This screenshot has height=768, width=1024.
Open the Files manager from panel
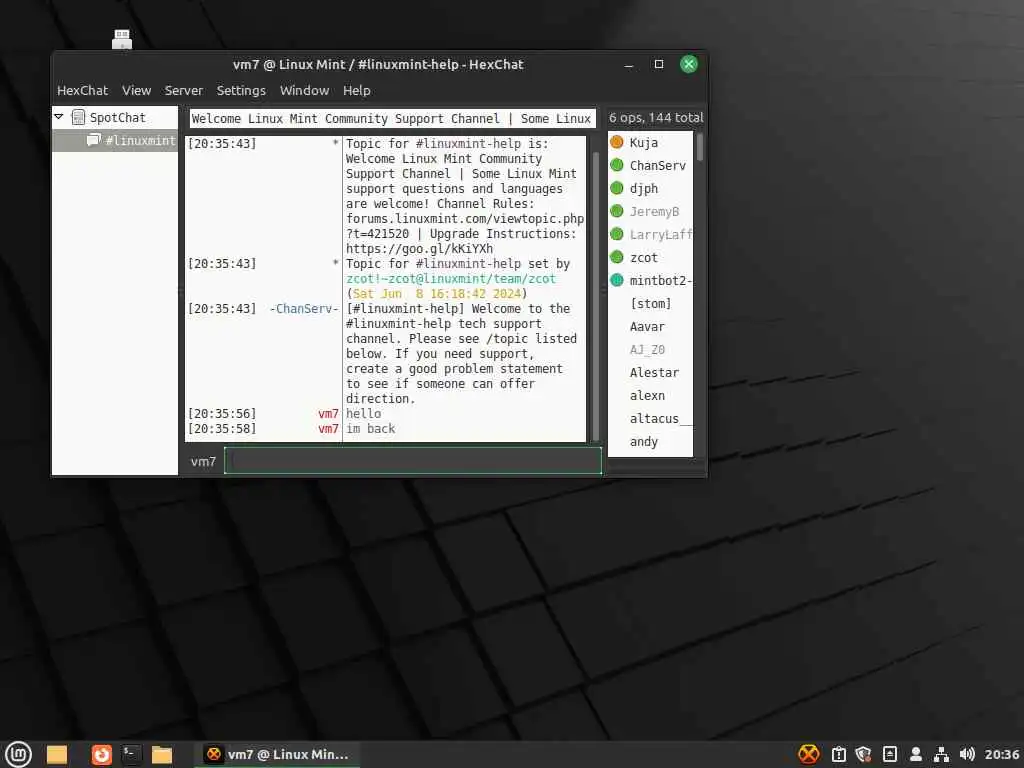point(161,754)
